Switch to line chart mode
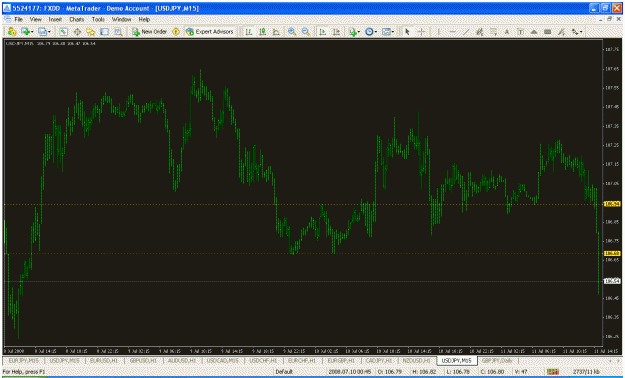 pos(276,32)
